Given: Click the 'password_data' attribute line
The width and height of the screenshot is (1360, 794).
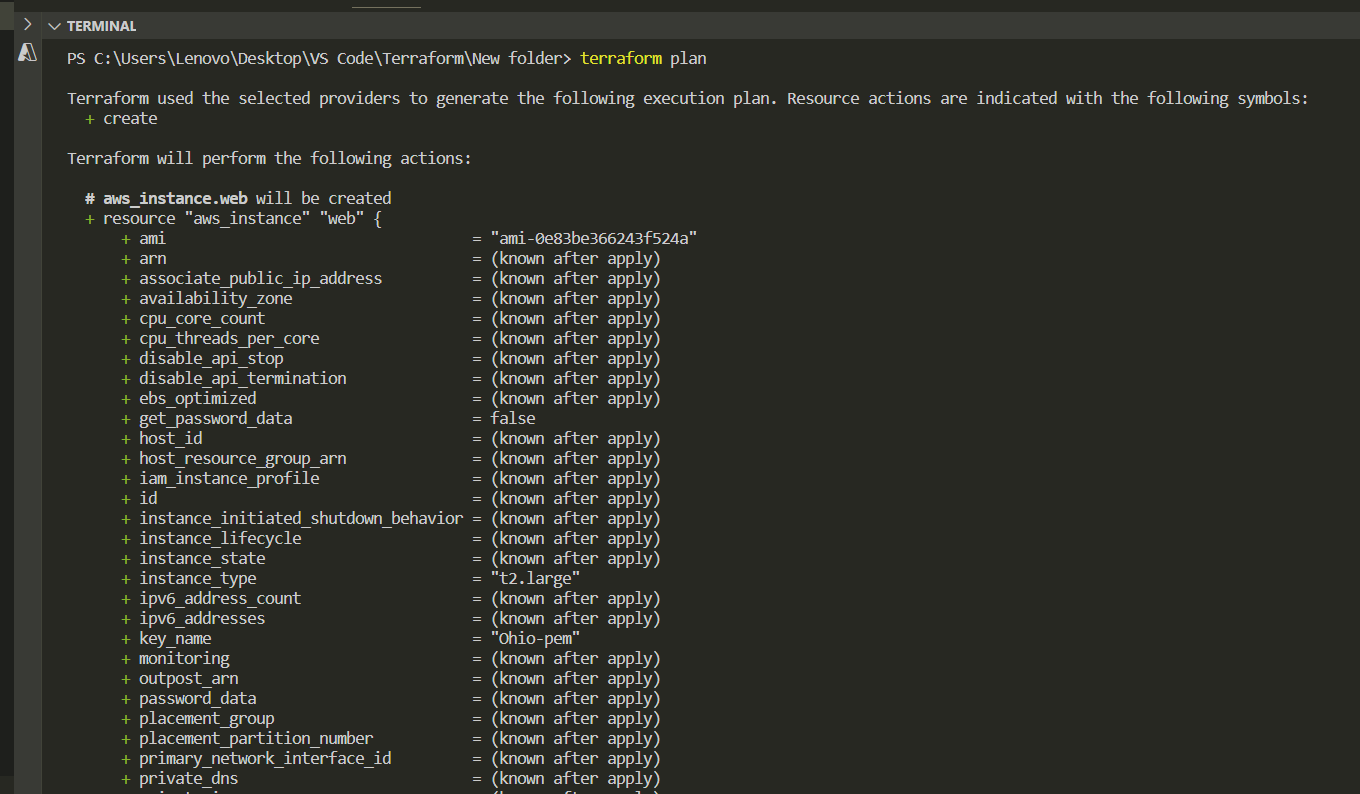Looking at the screenshot, I should [x=197, y=698].
